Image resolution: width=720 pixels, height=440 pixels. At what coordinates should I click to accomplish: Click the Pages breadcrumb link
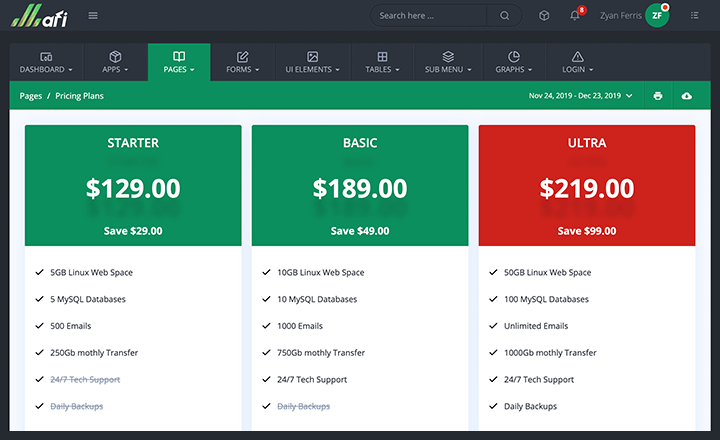click(30, 96)
